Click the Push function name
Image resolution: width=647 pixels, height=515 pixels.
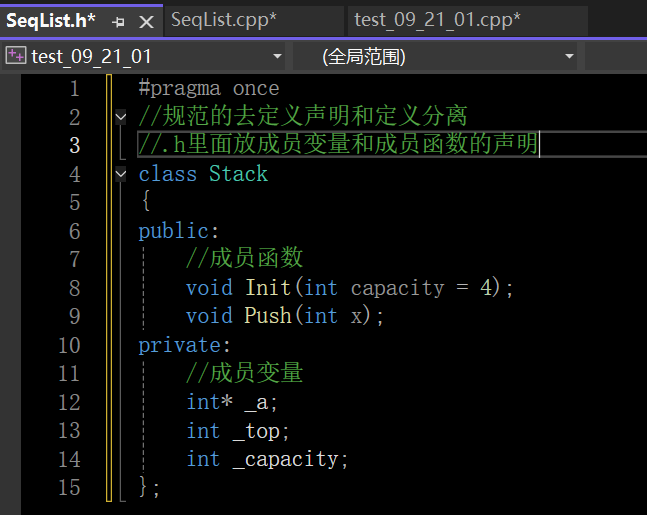(x=267, y=316)
